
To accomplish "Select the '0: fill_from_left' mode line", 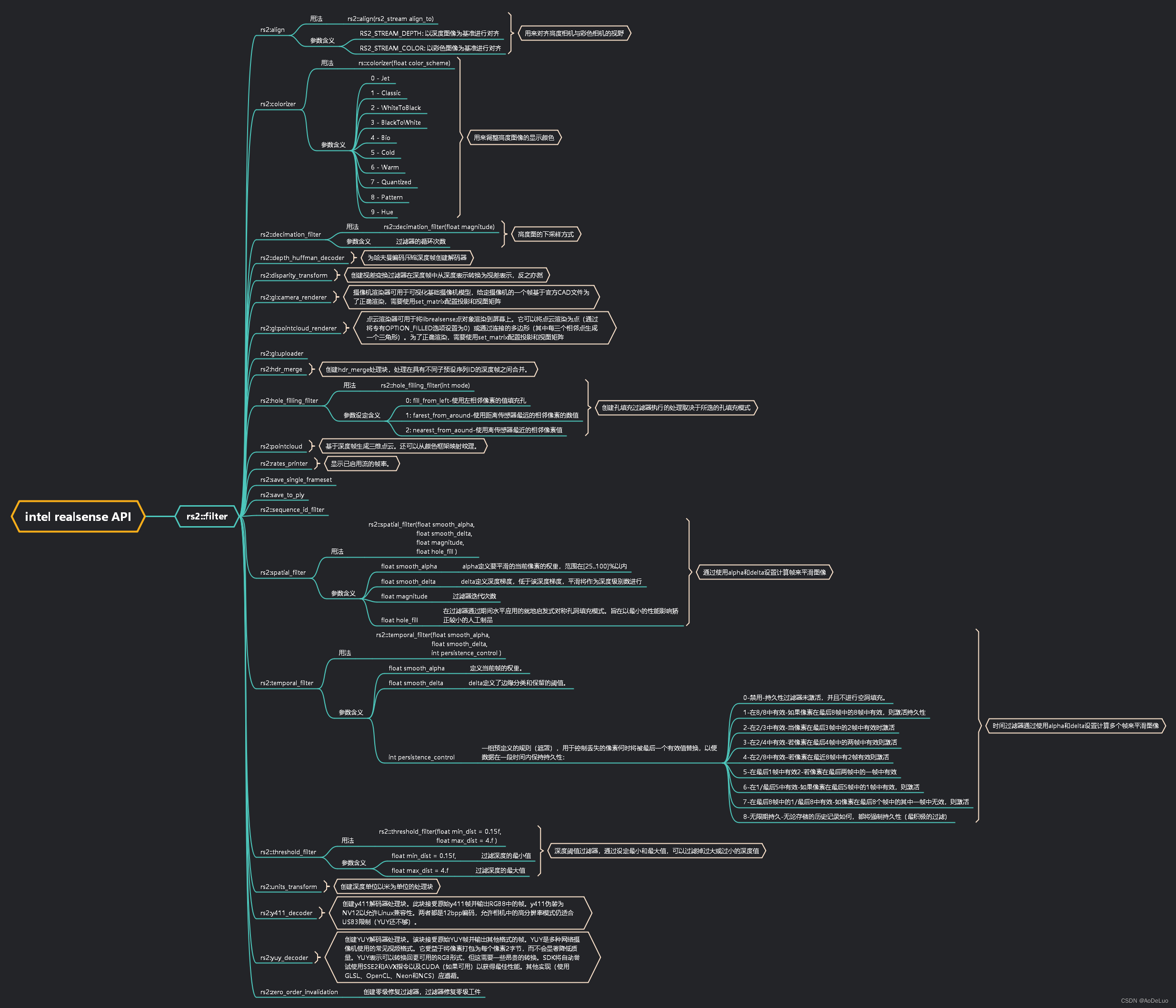I will (466, 401).
